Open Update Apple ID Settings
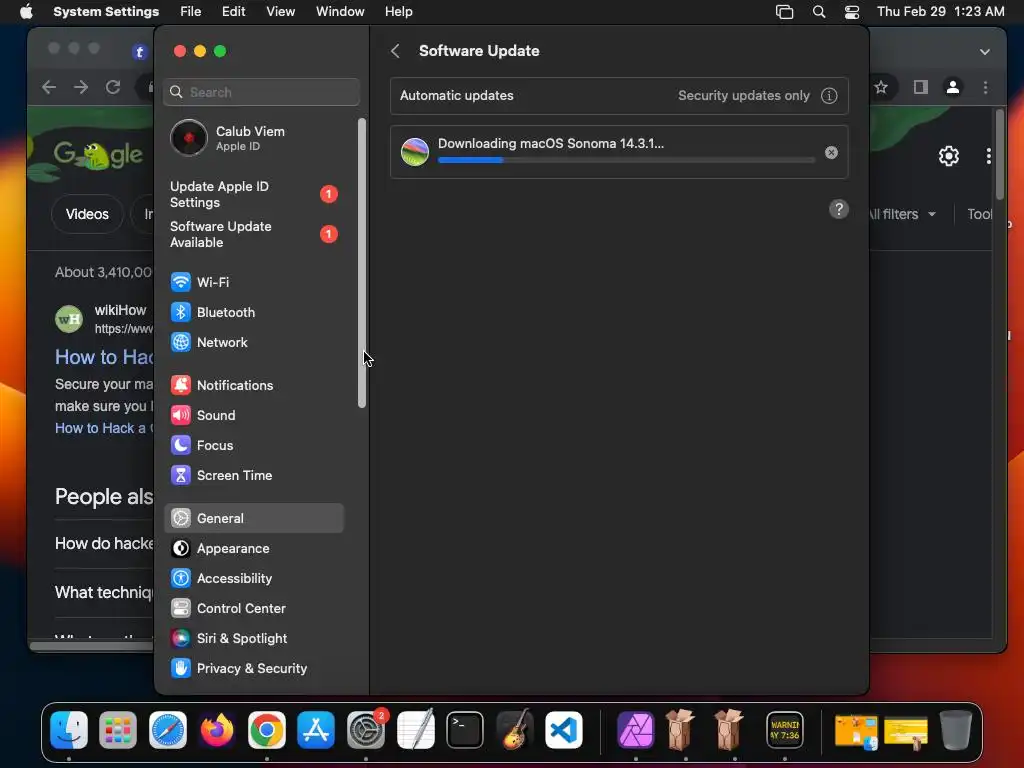The height and width of the screenshot is (768, 1024). [253, 195]
